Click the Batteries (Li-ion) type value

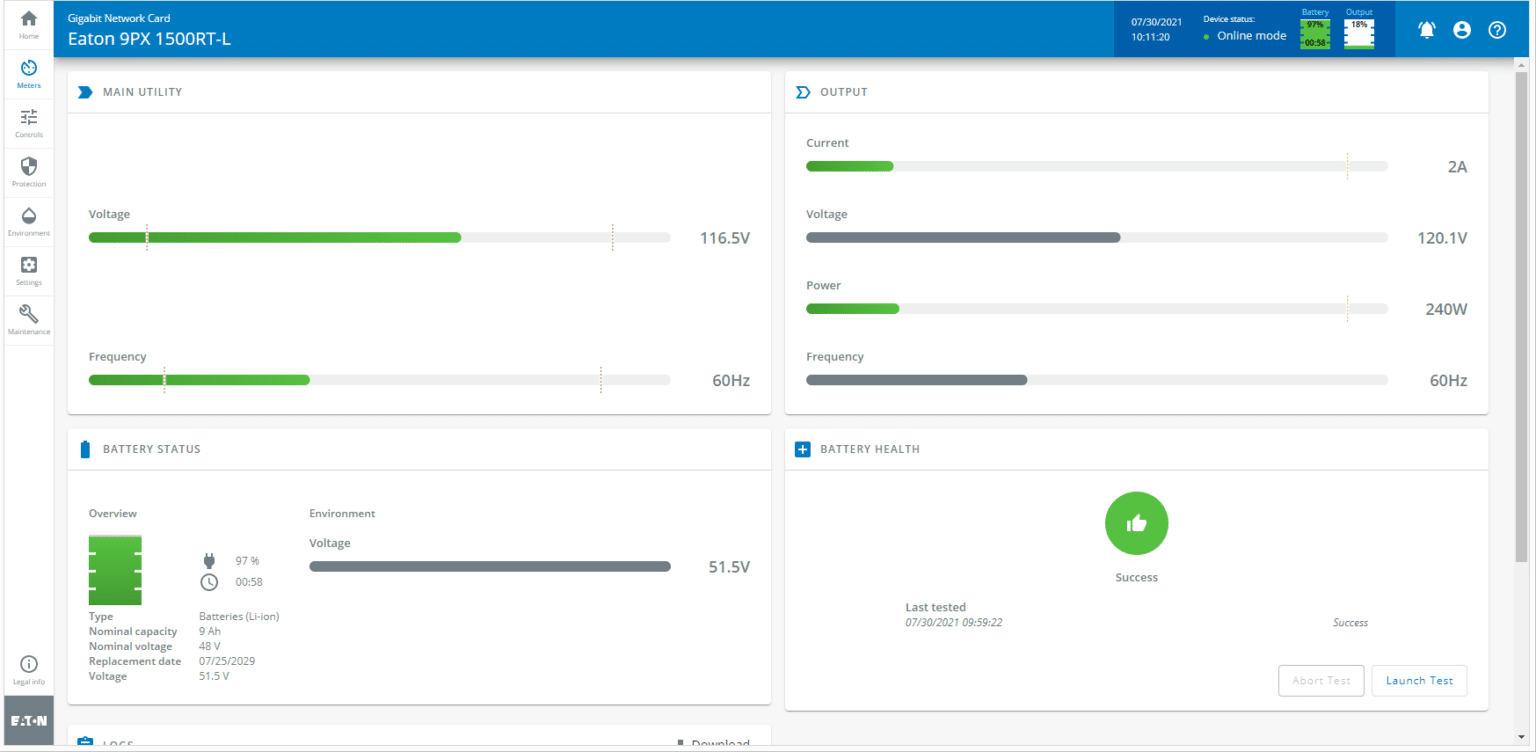[x=239, y=616]
